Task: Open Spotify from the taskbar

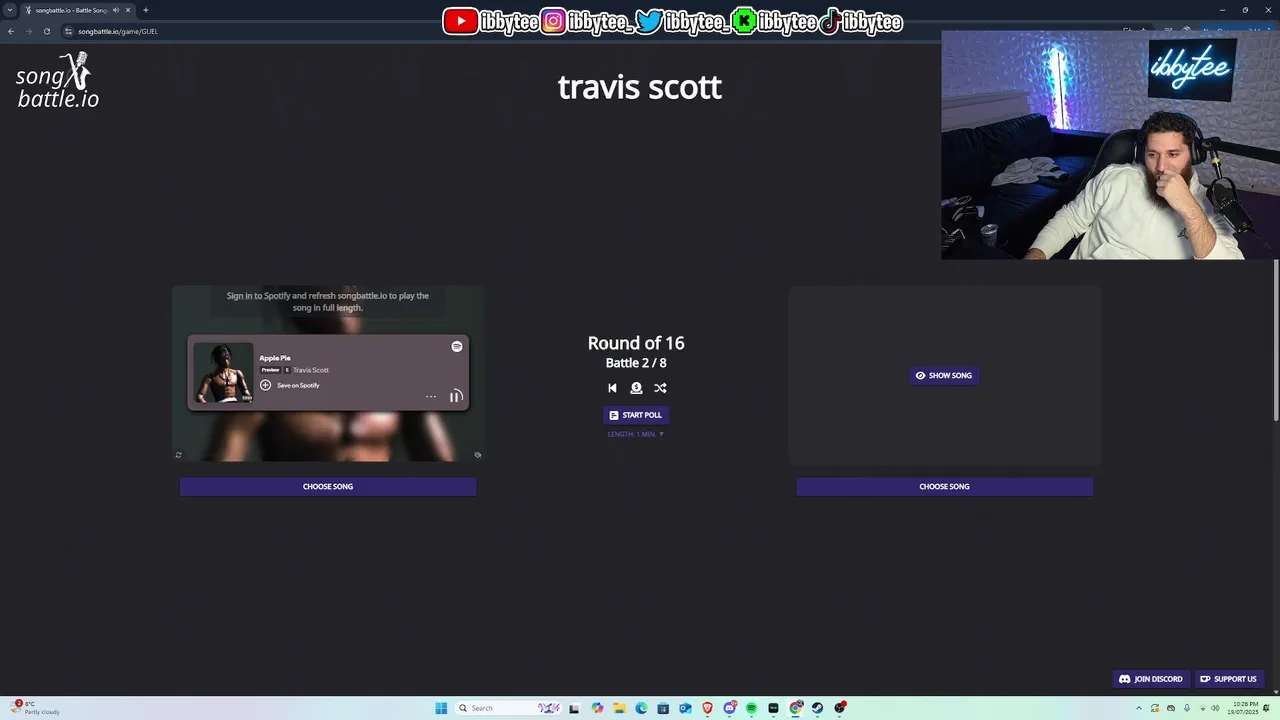Action: 751,708
